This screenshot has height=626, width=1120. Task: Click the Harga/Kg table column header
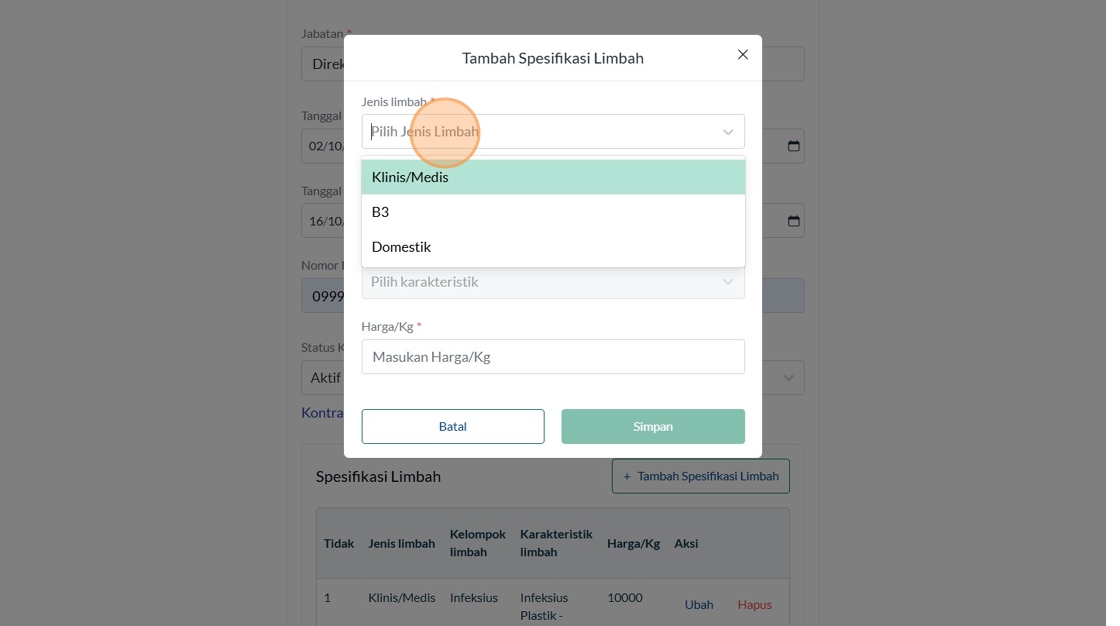tap(633, 543)
